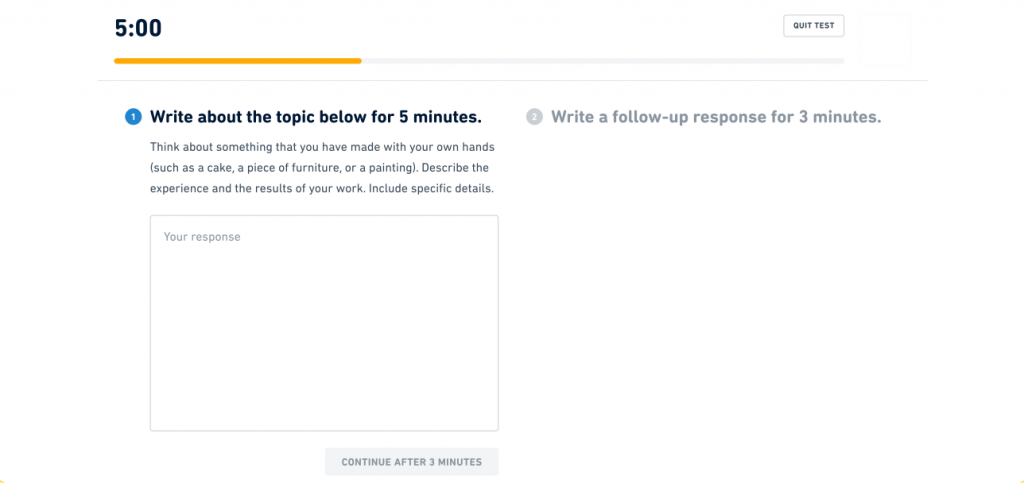Click the divider line under the progress bar
This screenshot has height=483, width=1024.
pos(512,80)
